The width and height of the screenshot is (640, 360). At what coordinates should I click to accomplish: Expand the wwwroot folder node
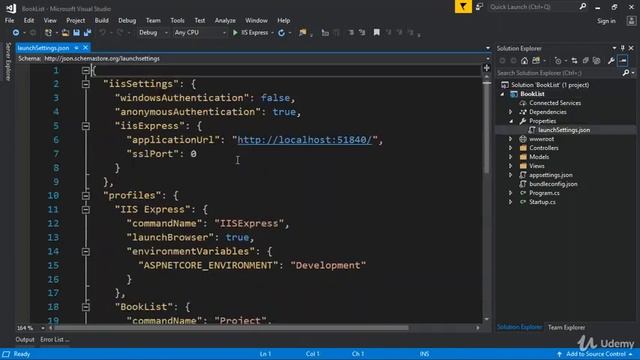(x=510, y=139)
